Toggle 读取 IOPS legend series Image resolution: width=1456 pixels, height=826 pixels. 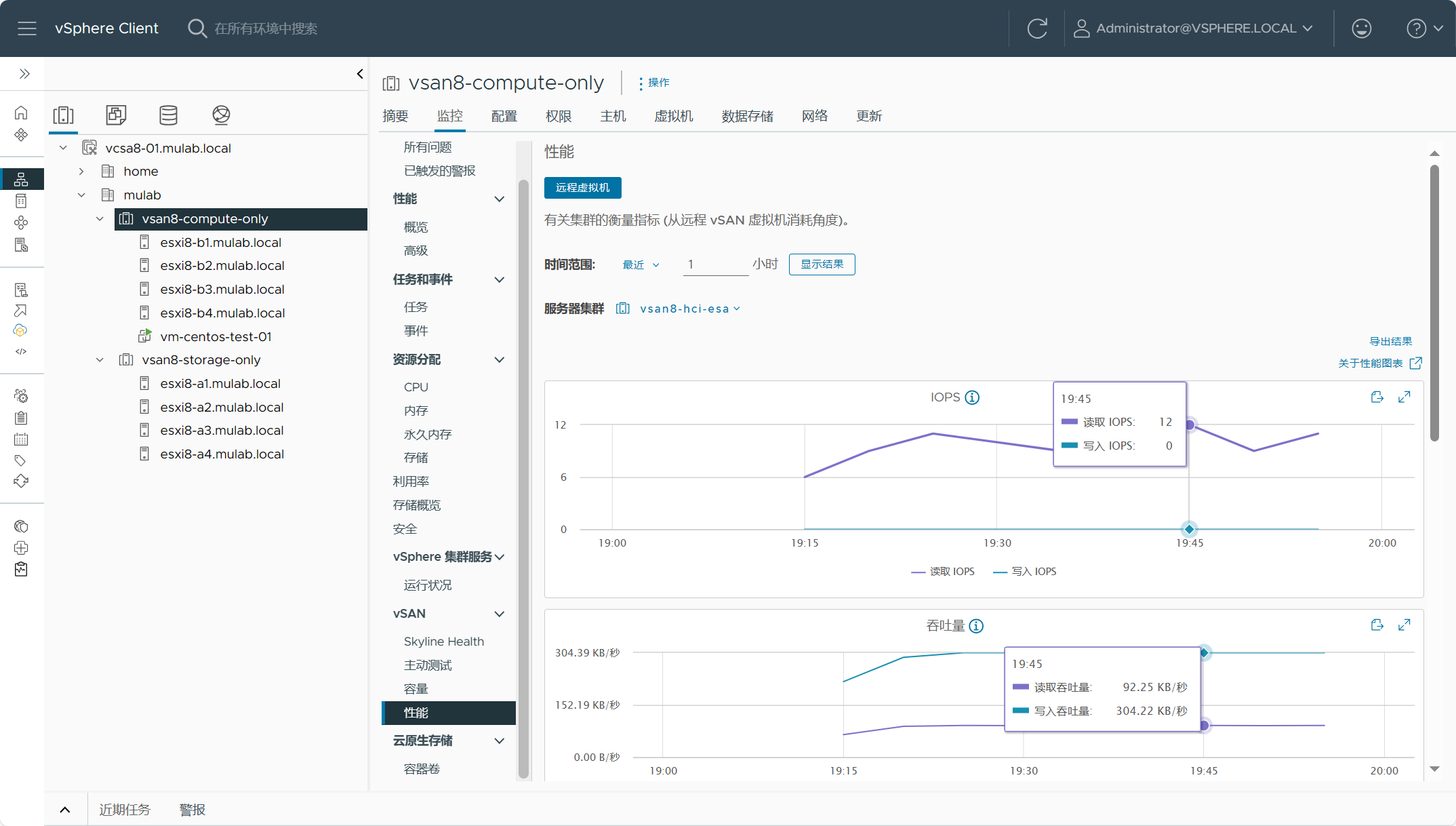click(943, 572)
